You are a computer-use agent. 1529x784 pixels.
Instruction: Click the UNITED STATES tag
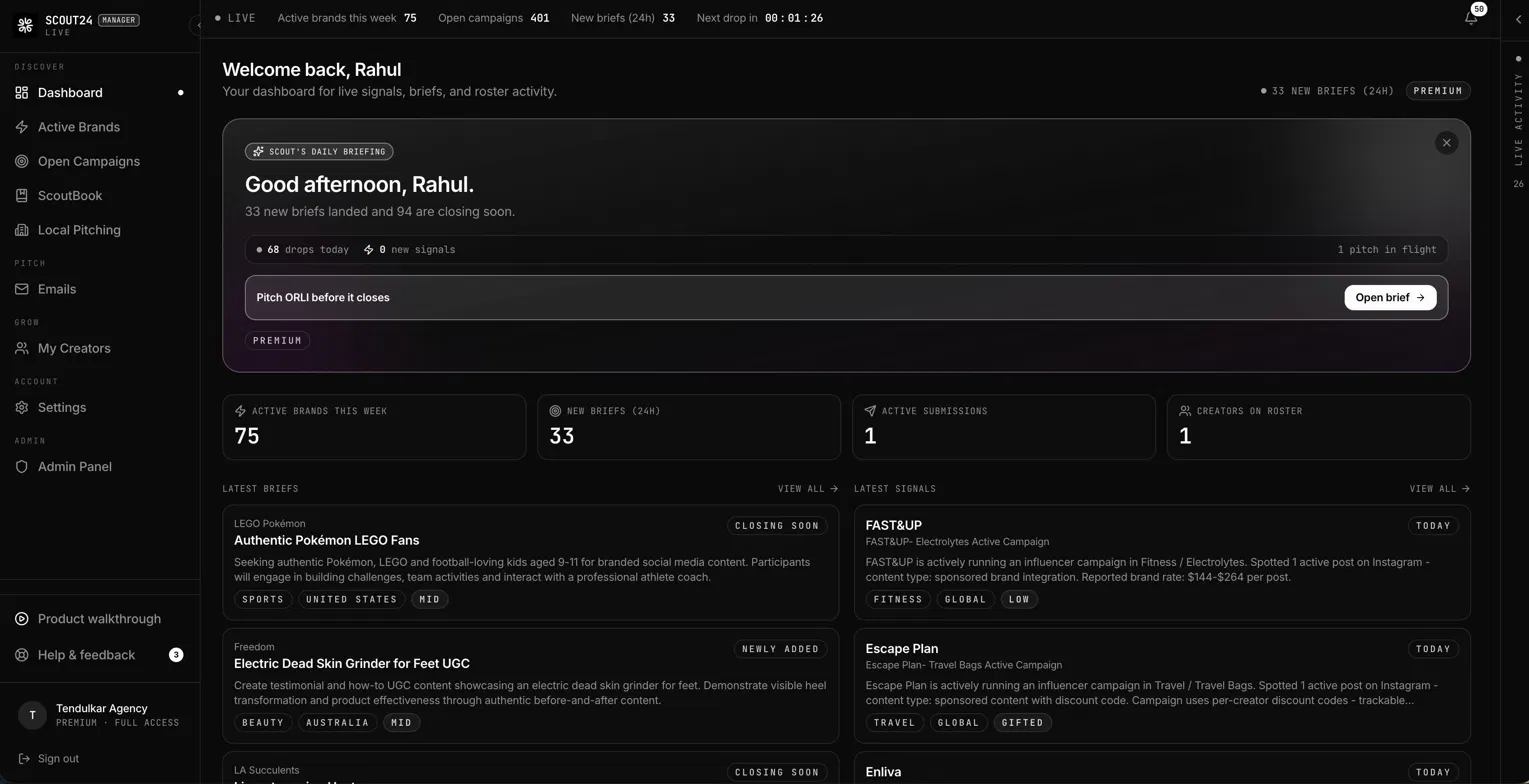pyautogui.click(x=351, y=600)
